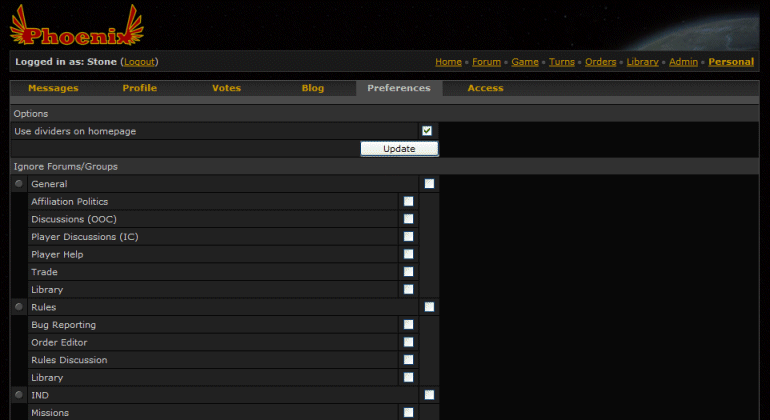The width and height of the screenshot is (770, 420).
Task: Tick the Player Help ignore checkbox
Action: tap(408, 254)
